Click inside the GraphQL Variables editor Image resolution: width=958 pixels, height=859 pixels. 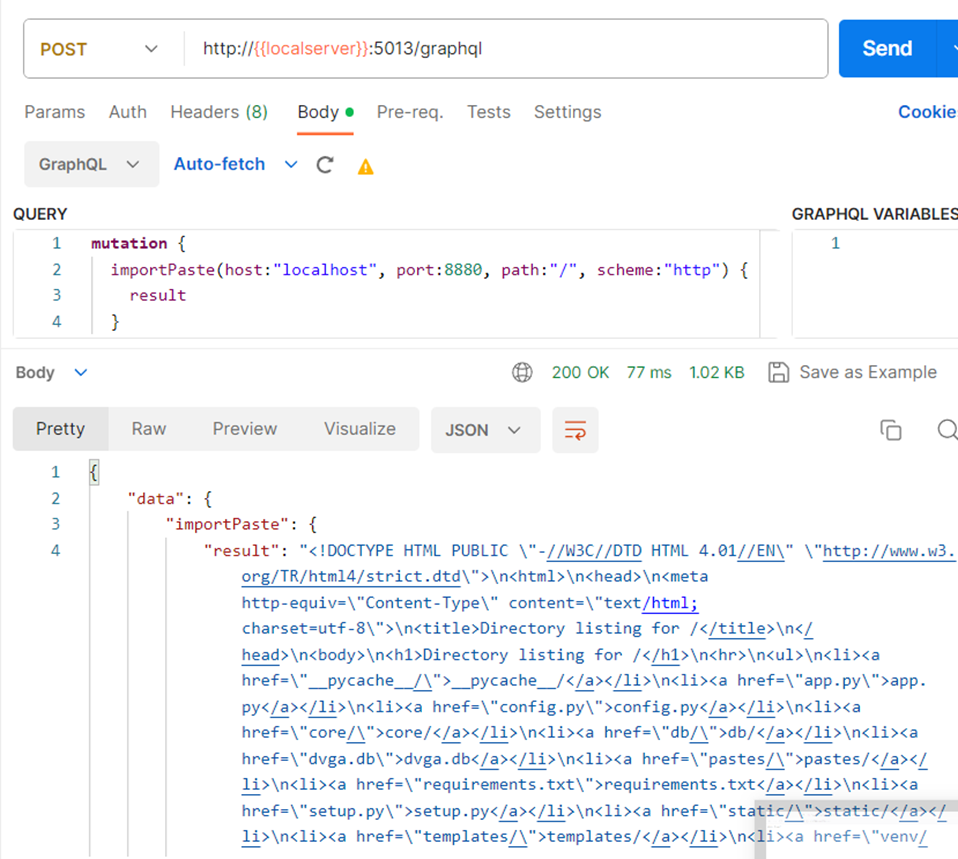[875, 283]
